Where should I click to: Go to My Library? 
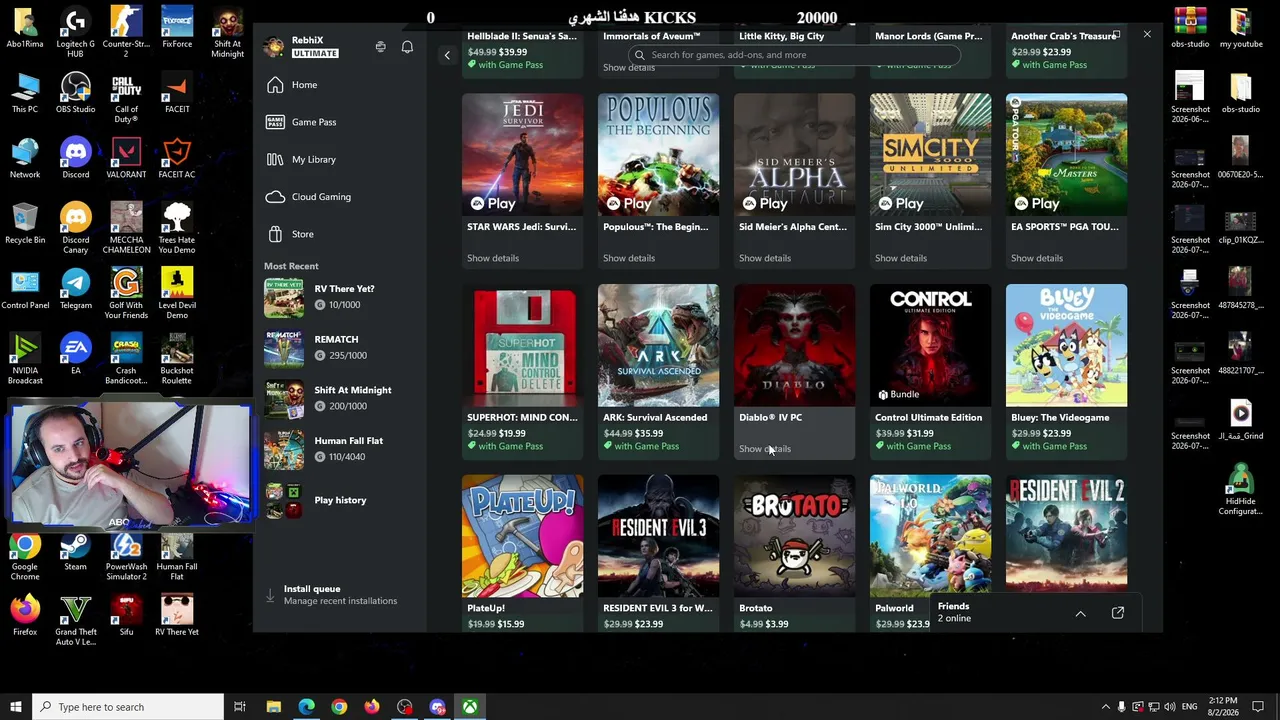tap(341, 159)
